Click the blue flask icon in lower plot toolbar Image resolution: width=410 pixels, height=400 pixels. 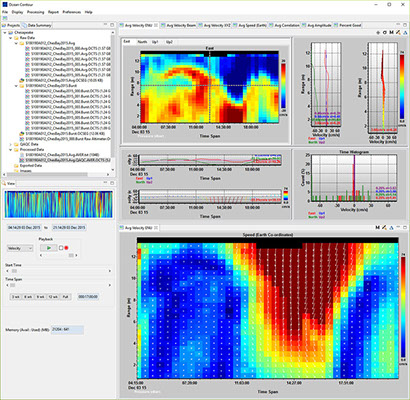[392, 228]
